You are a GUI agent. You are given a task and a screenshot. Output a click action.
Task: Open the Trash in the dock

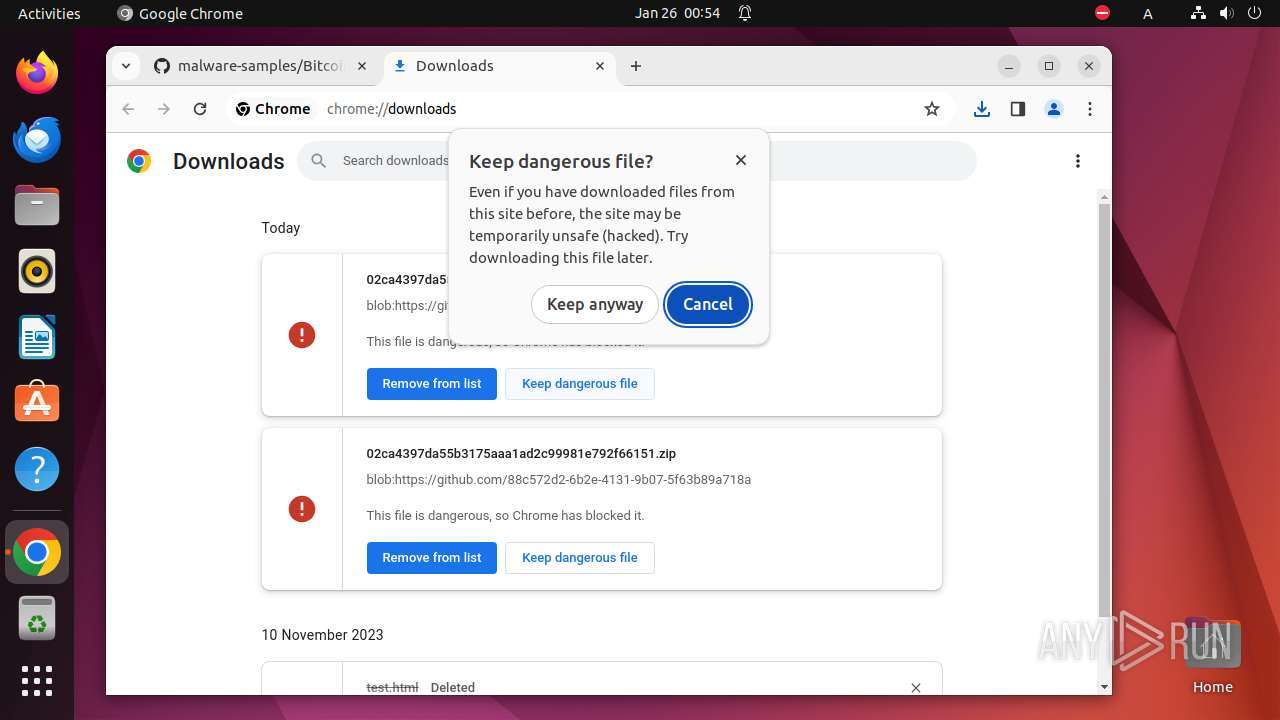point(37,618)
